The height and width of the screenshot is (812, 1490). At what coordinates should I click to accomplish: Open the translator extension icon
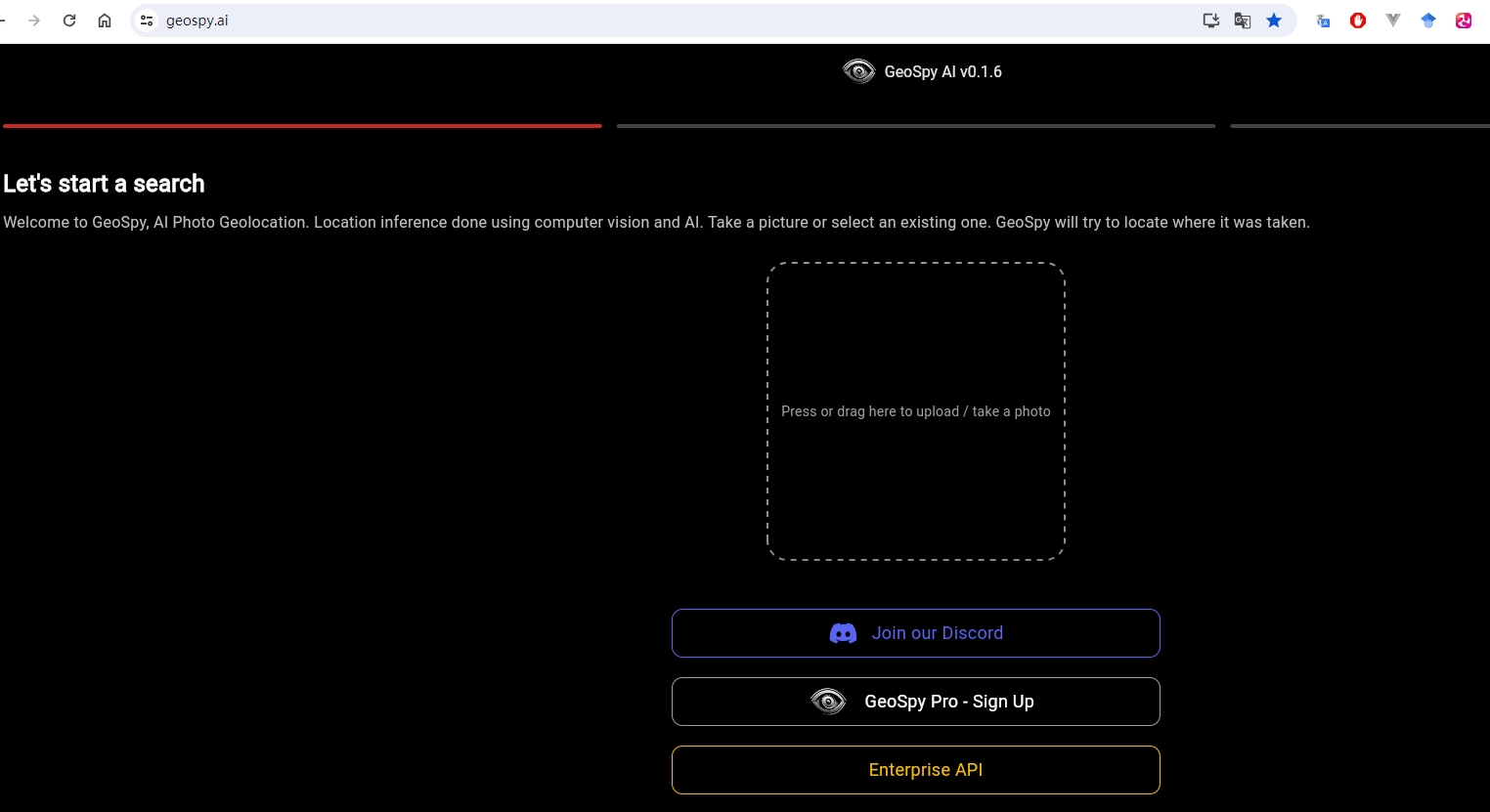pos(1323,21)
